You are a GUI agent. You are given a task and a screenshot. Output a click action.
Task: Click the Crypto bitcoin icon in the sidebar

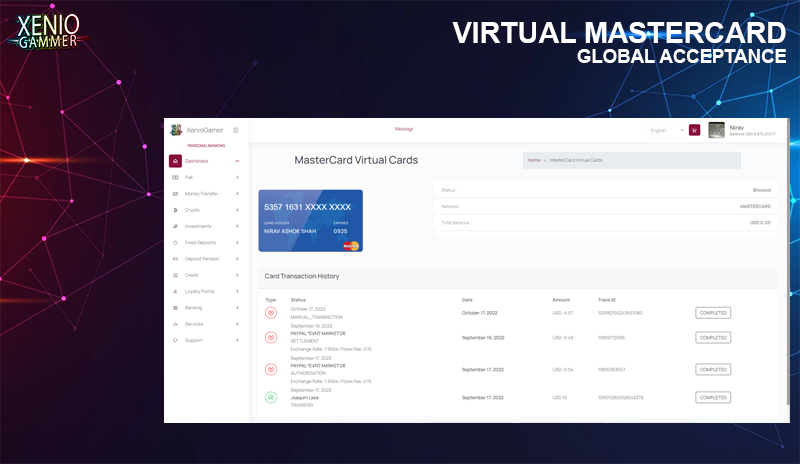point(176,210)
